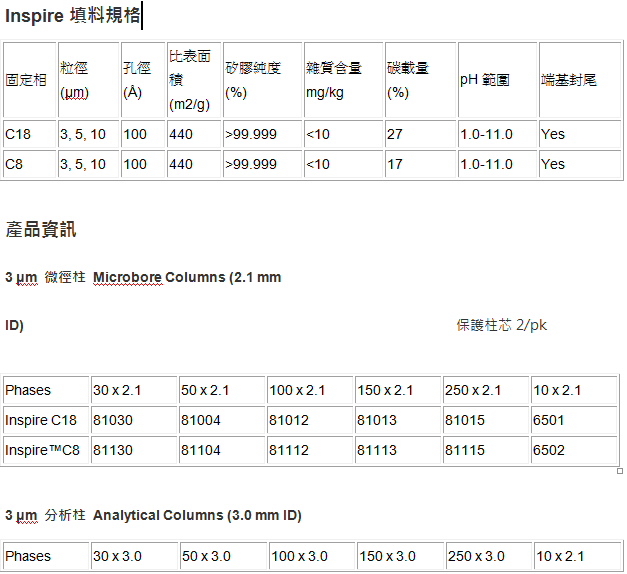Click the '粒徑 (µm)' header cell
This screenshot has width=627, height=574.
(x=89, y=80)
